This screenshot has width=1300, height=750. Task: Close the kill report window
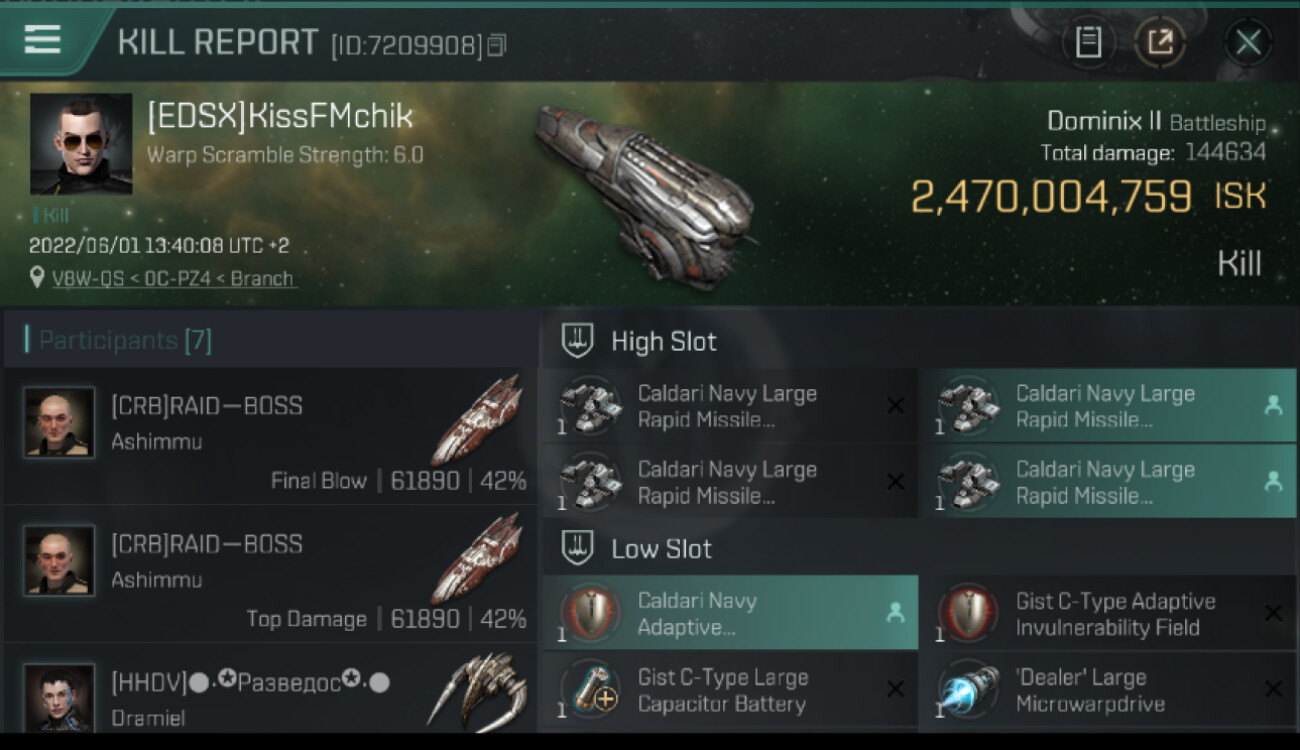1248,42
